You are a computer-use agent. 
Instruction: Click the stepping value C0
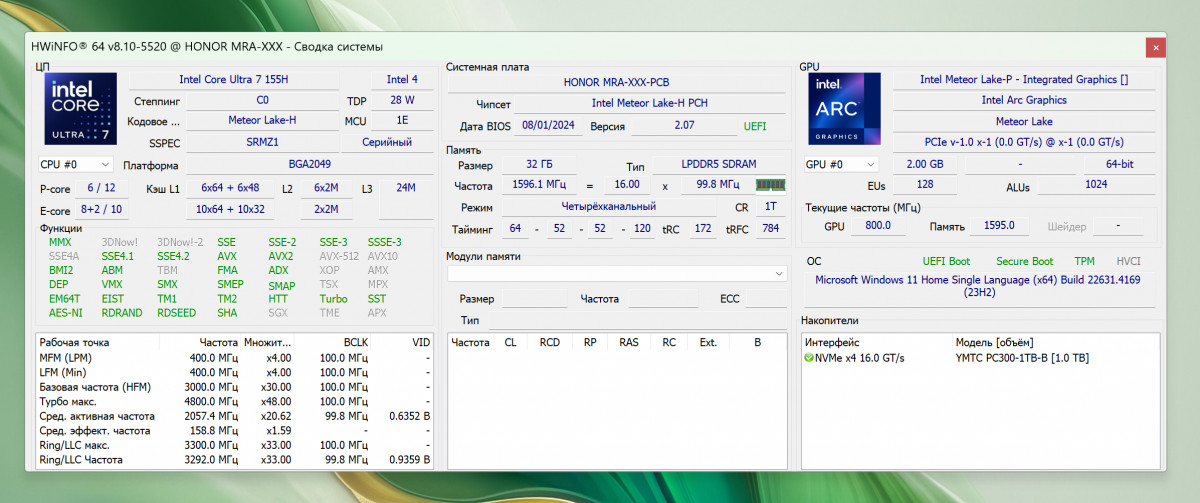[x=262, y=100]
